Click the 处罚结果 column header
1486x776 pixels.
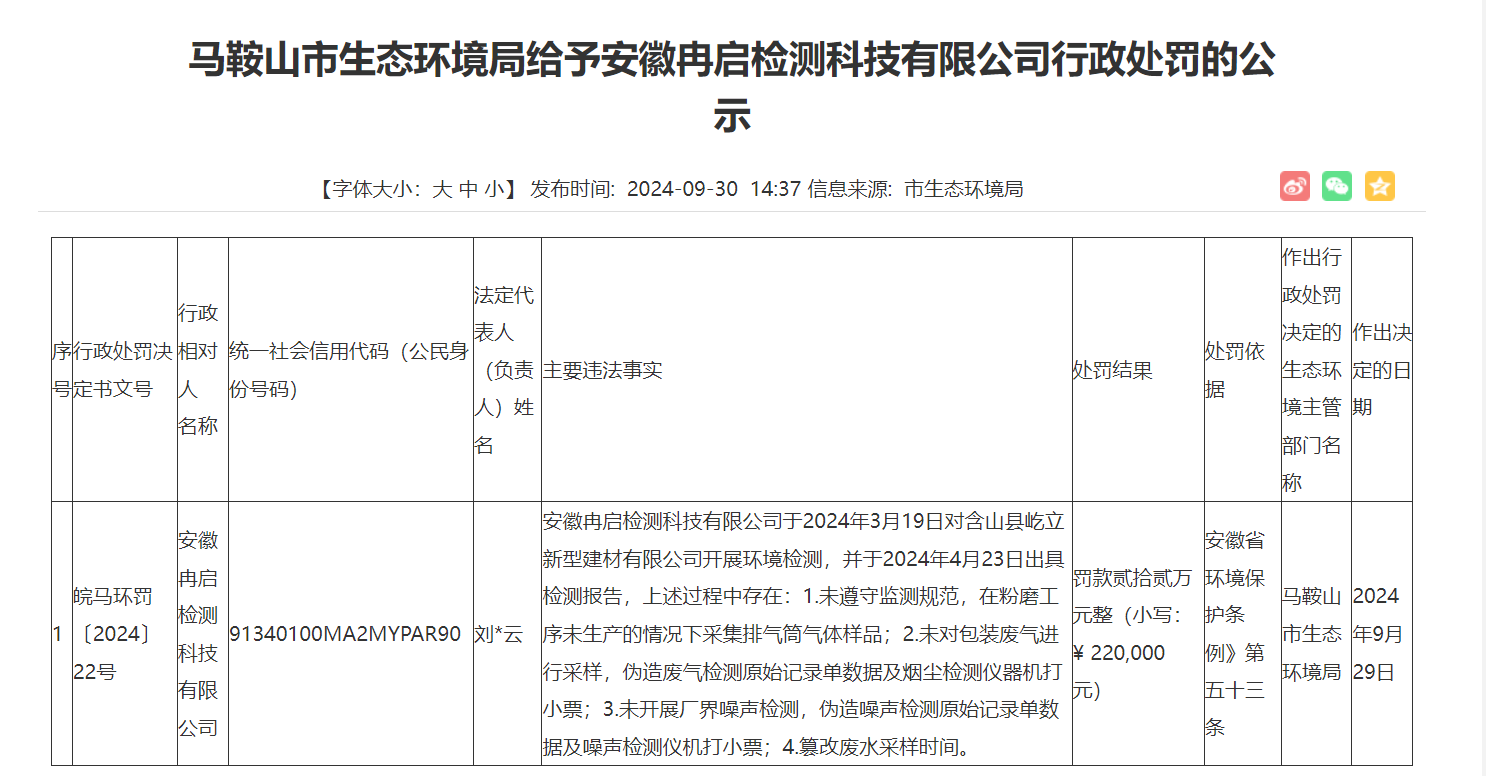point(1138,370)
